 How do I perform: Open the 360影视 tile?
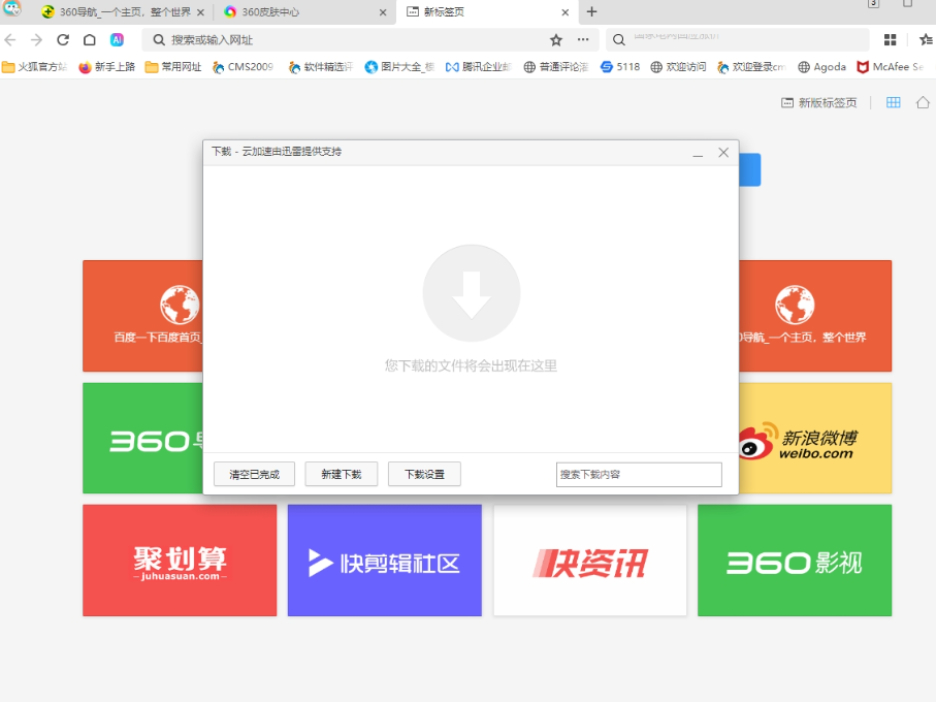[x=795, y=561]
